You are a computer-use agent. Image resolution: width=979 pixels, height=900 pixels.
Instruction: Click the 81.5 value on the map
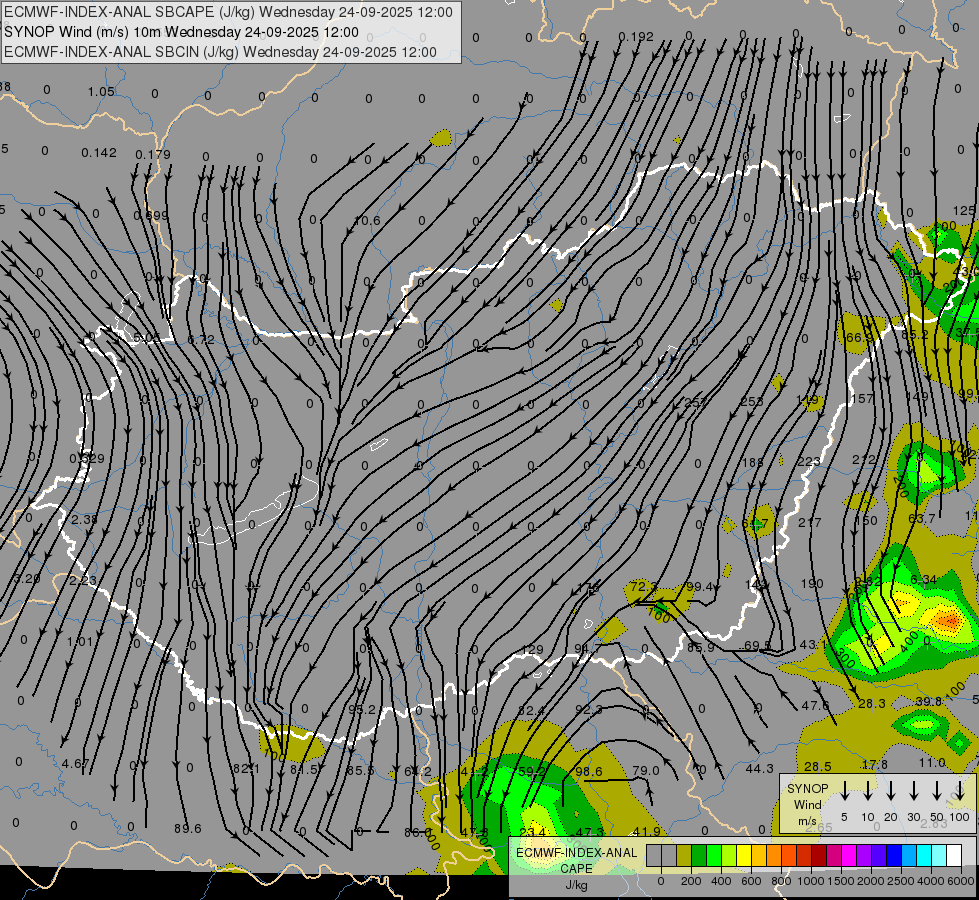304,769
